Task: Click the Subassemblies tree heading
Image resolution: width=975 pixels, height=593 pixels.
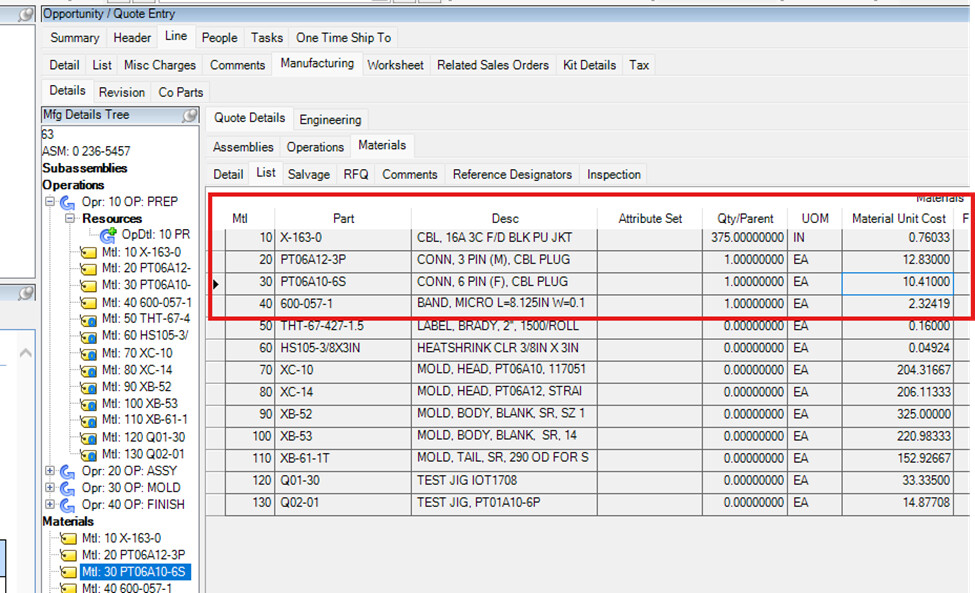Action: (85, 168)
